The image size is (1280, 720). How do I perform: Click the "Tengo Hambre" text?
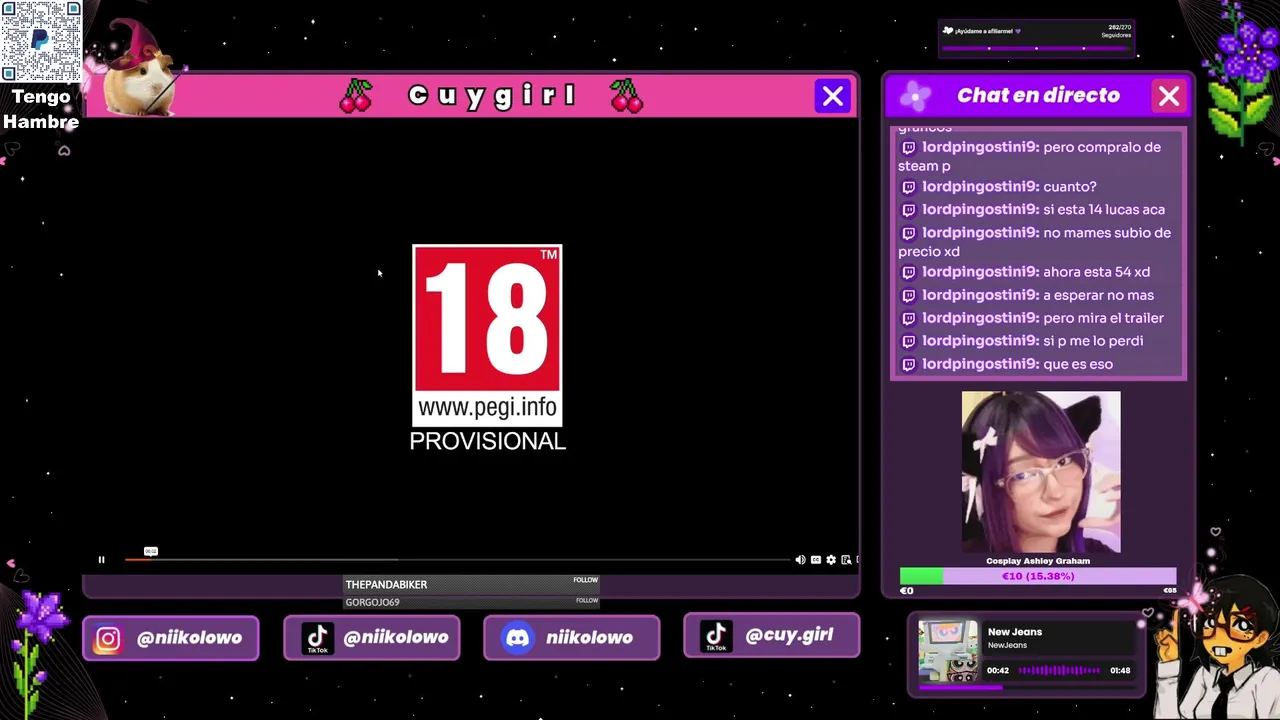point(41,110)
